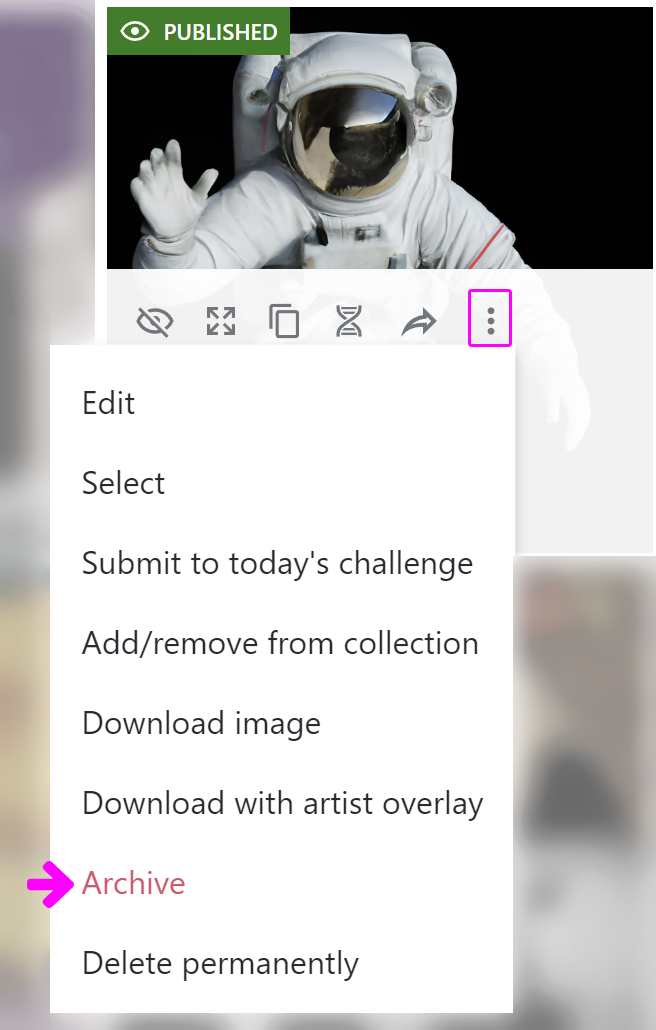Click the crossed-out eye unpublish icon

[x=154, y=321]
